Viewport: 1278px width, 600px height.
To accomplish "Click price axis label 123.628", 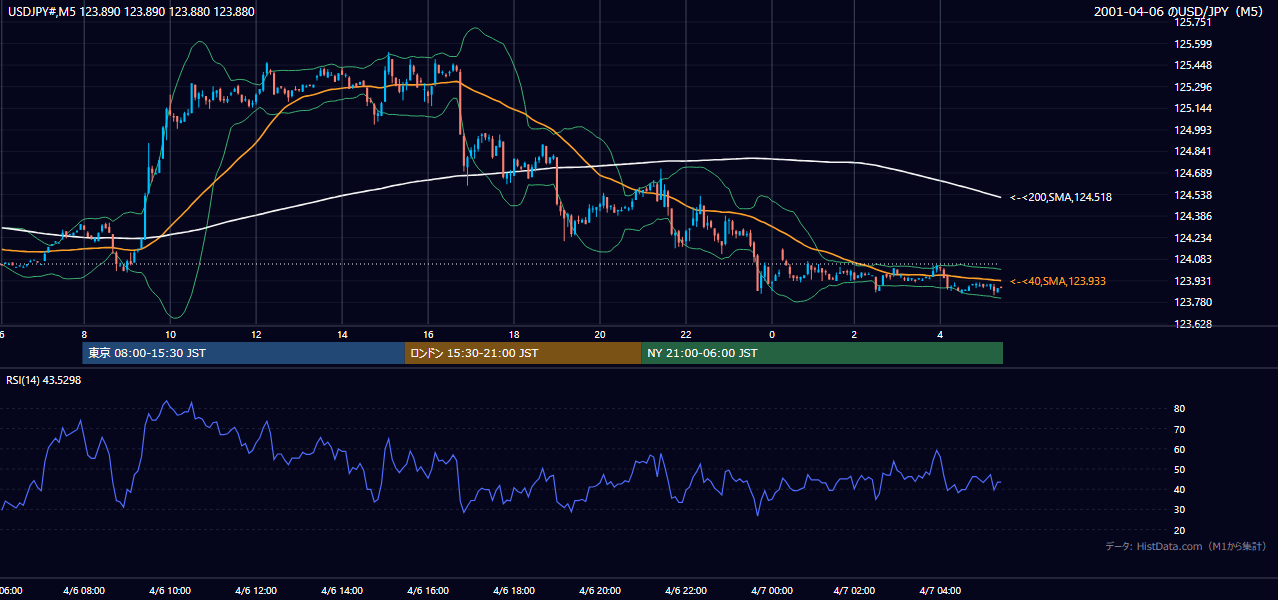I will tap(1194, 324).
